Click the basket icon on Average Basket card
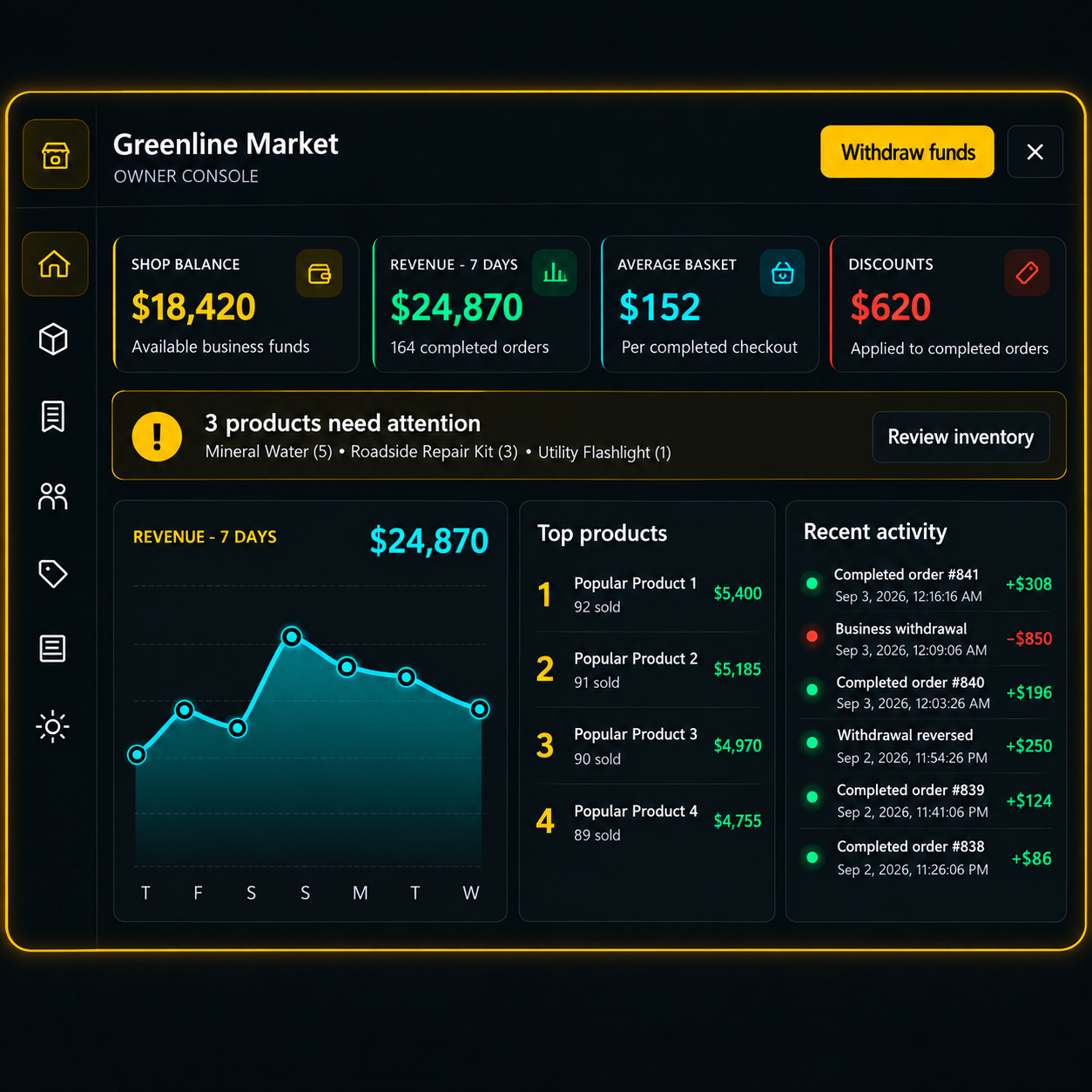The height and width of the screenshot is (1092, 1092). coord(783,273)
